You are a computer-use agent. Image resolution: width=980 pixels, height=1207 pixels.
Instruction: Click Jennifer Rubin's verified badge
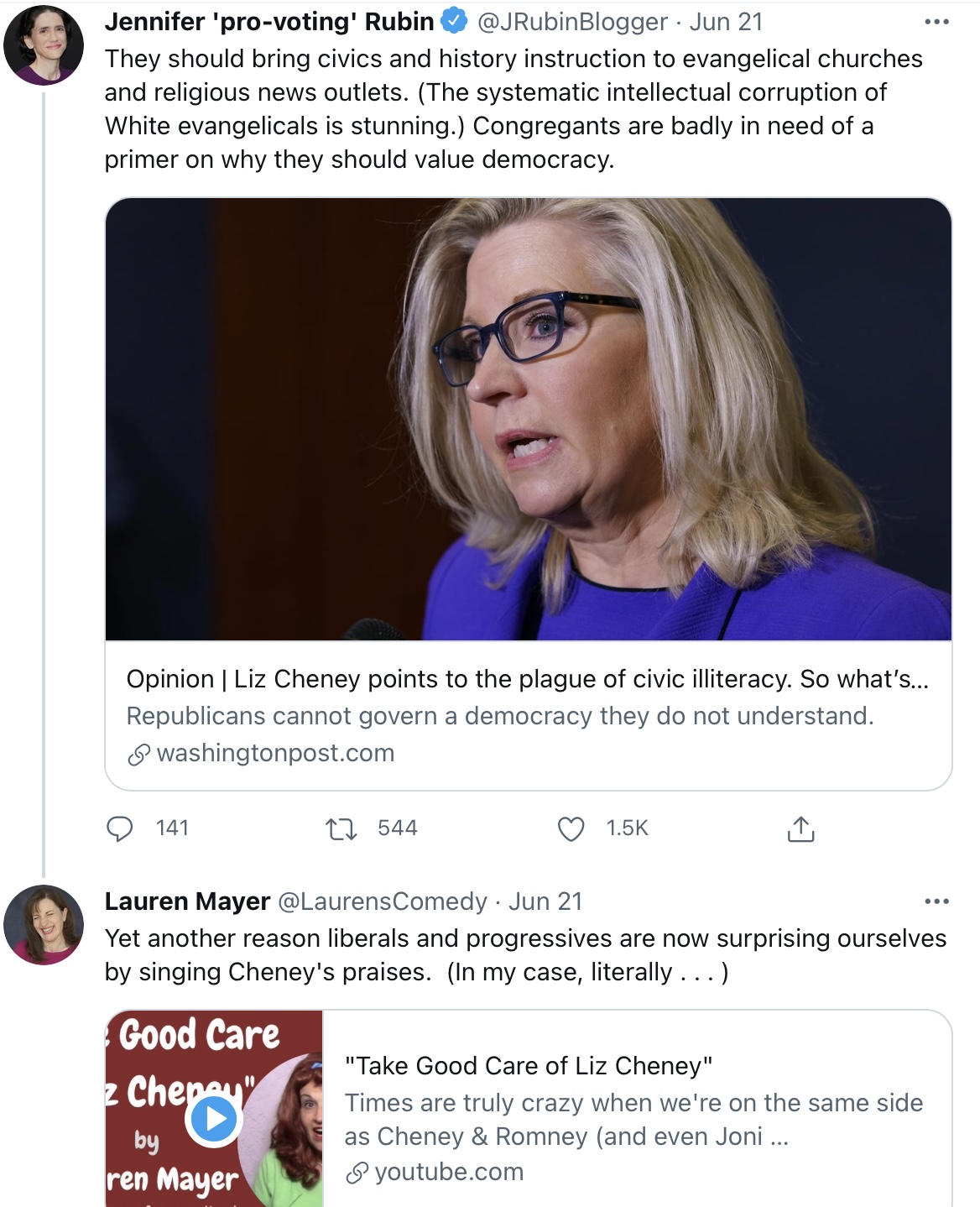tap(454, 21)
